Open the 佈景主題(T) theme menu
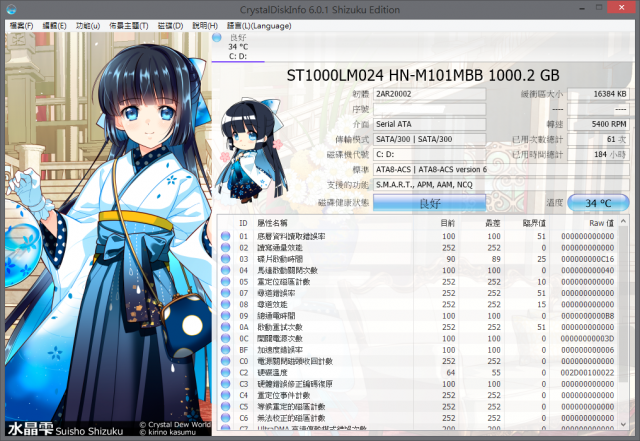This screenshot has width=640, height=441. (129, 26)
